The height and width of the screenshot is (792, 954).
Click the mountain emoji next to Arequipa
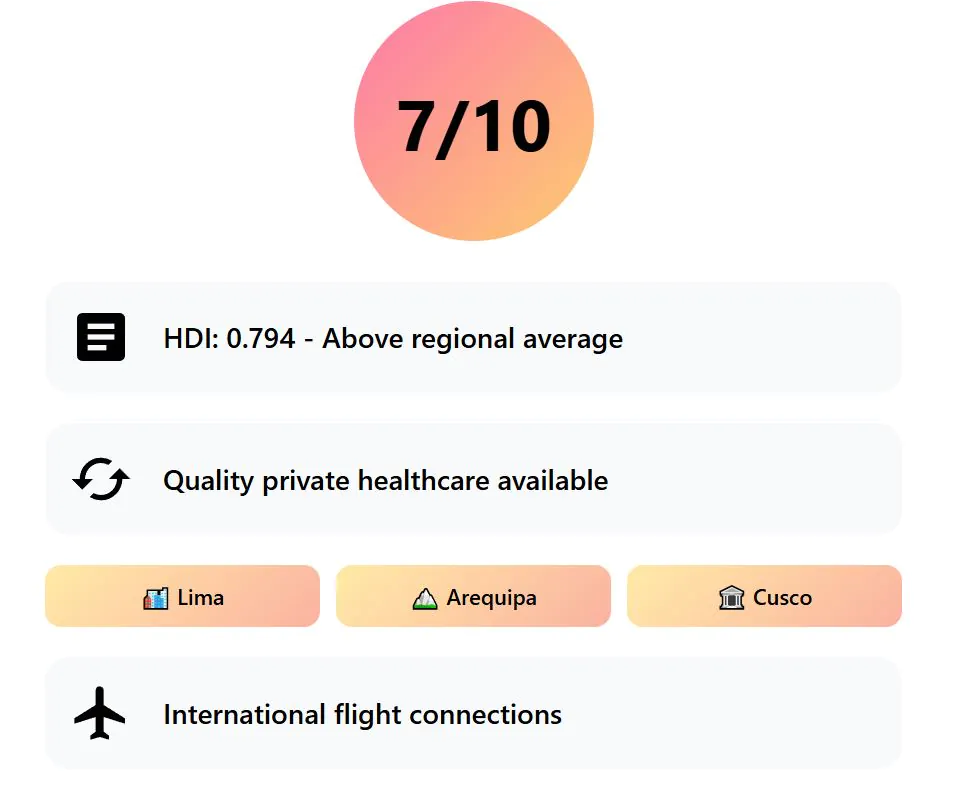coord(425,598)
